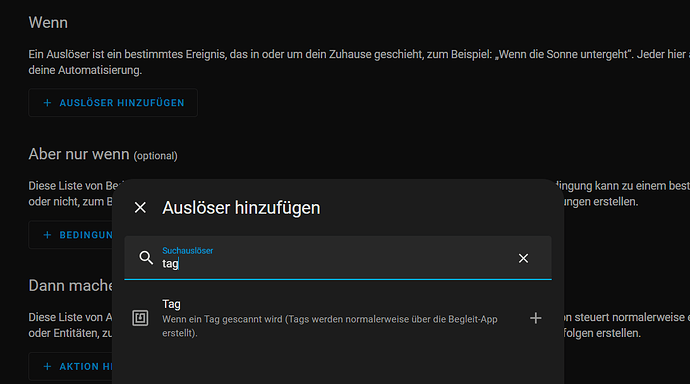690x384 pixels.
Task: Click the magnifier search icon
Action: 146,258
